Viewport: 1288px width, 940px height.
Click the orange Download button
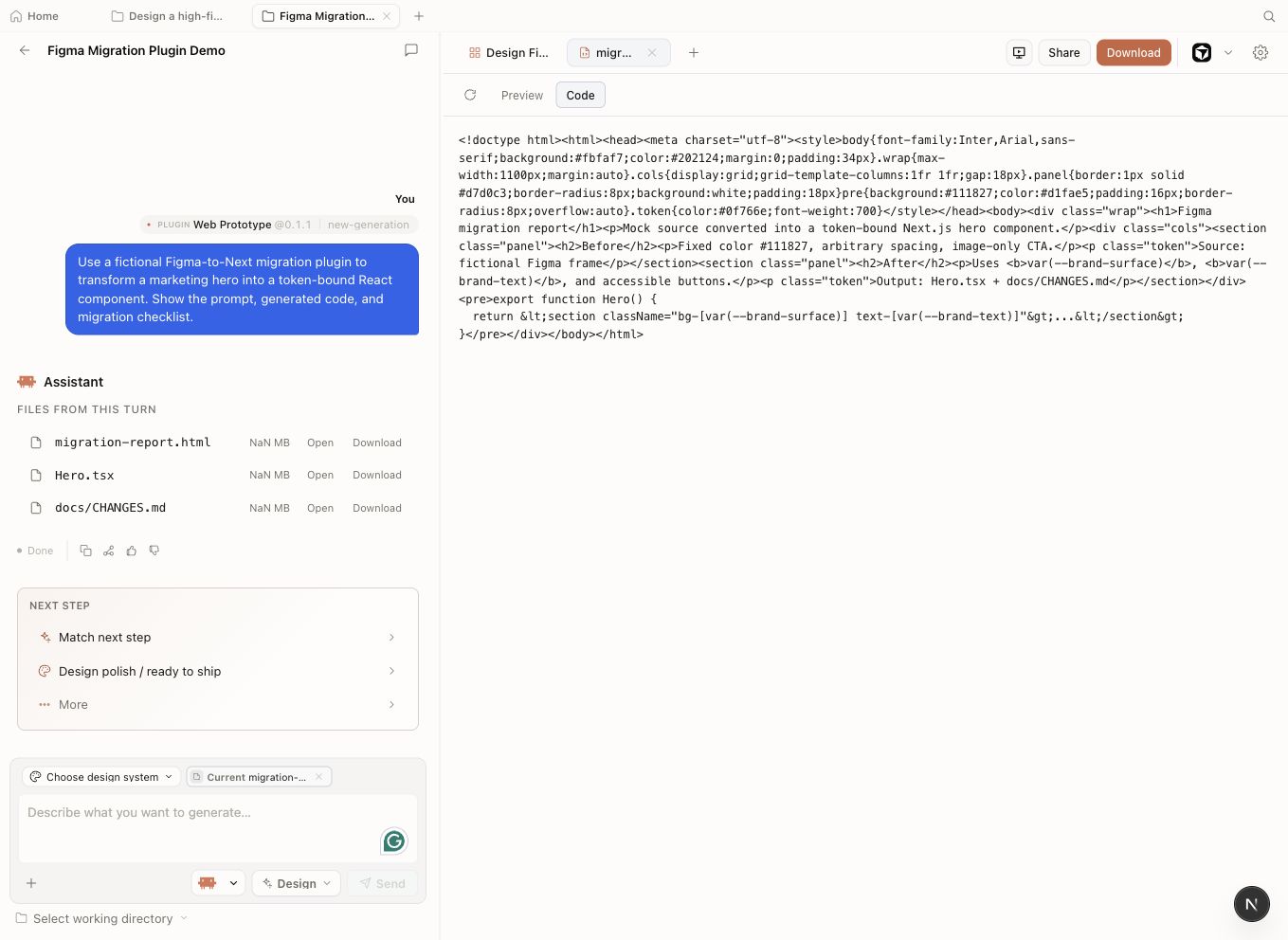click(1134, 53)
